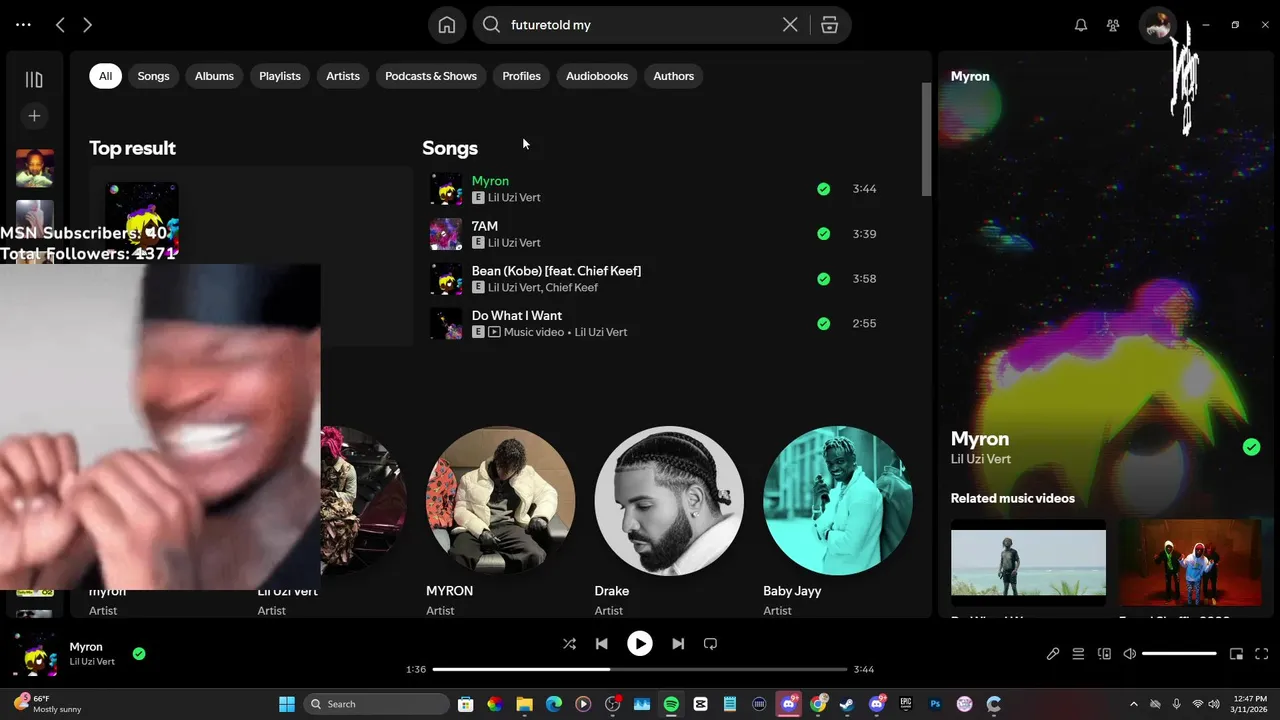Open the Browse icon beside the search bar
Viewport: 1280px width, 720px height.
(x=829, y=25)
